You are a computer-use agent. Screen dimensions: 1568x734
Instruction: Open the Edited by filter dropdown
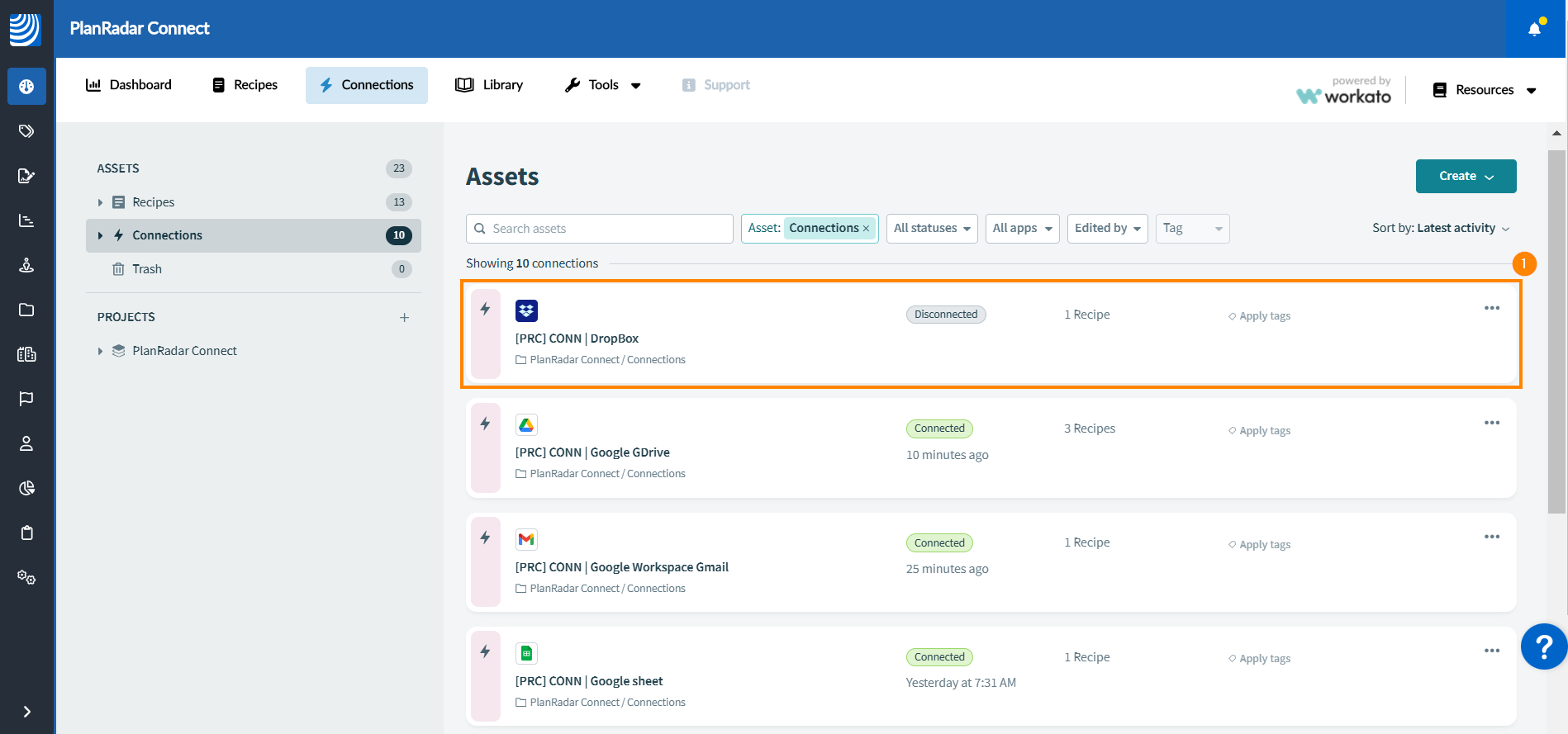(x=1107, y=229)
